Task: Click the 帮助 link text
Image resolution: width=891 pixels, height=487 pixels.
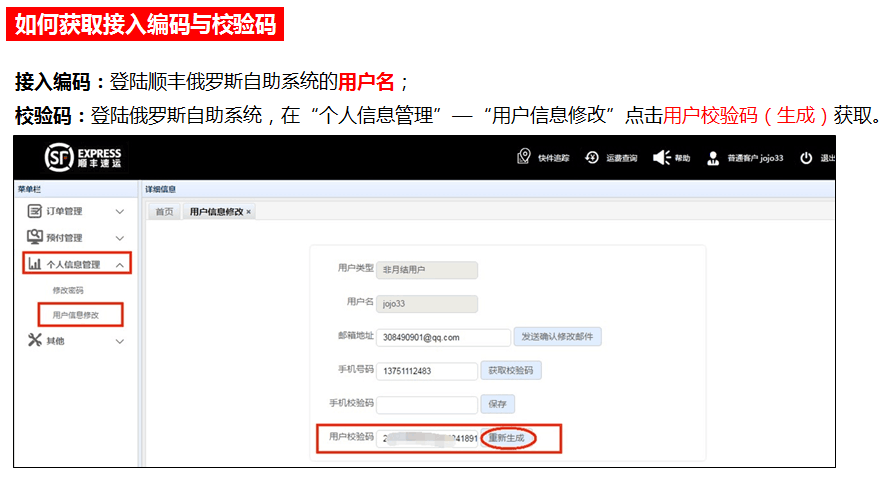Action: (x=682, y=158)
